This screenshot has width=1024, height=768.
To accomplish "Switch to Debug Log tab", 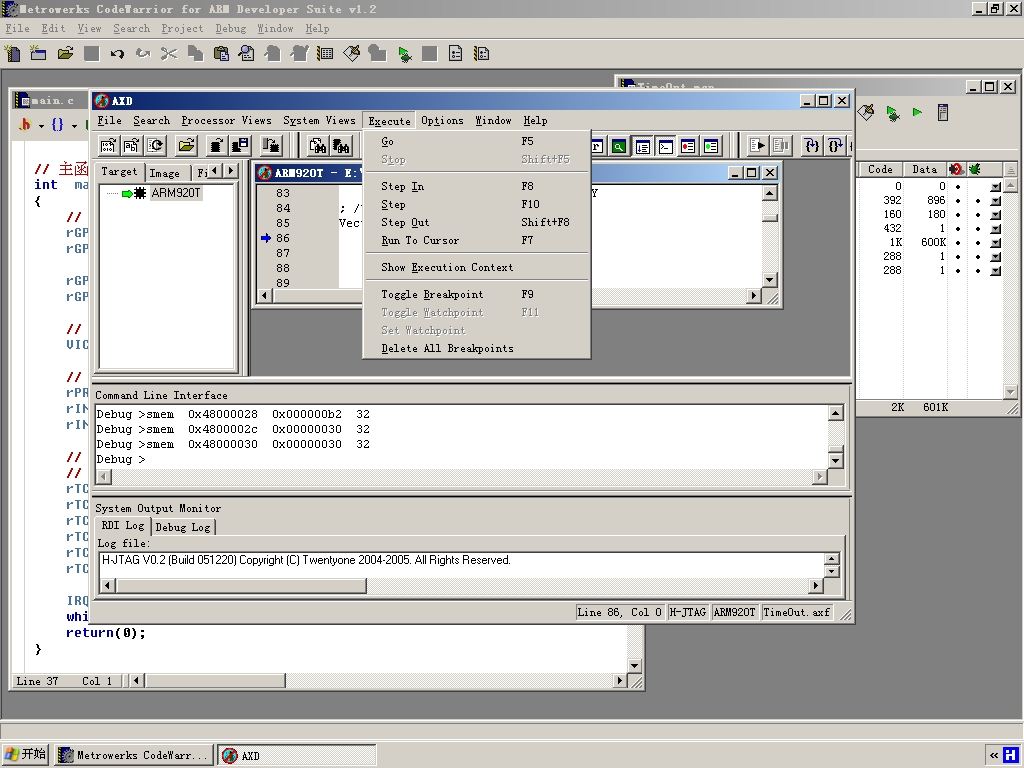I will pyautogui.click(x=183, y=527).
